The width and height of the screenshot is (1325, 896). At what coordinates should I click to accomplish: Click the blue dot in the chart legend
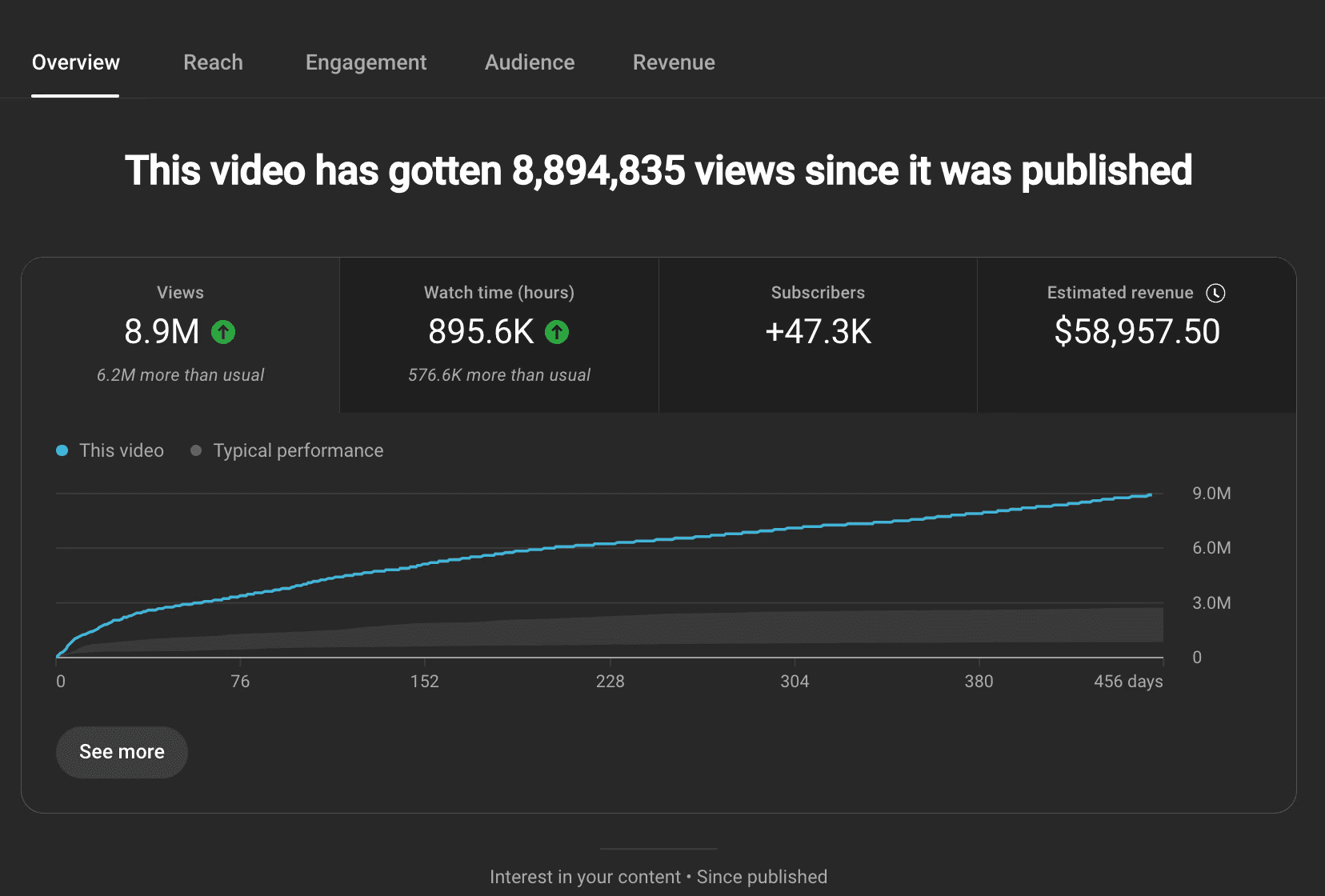[62, 450]
